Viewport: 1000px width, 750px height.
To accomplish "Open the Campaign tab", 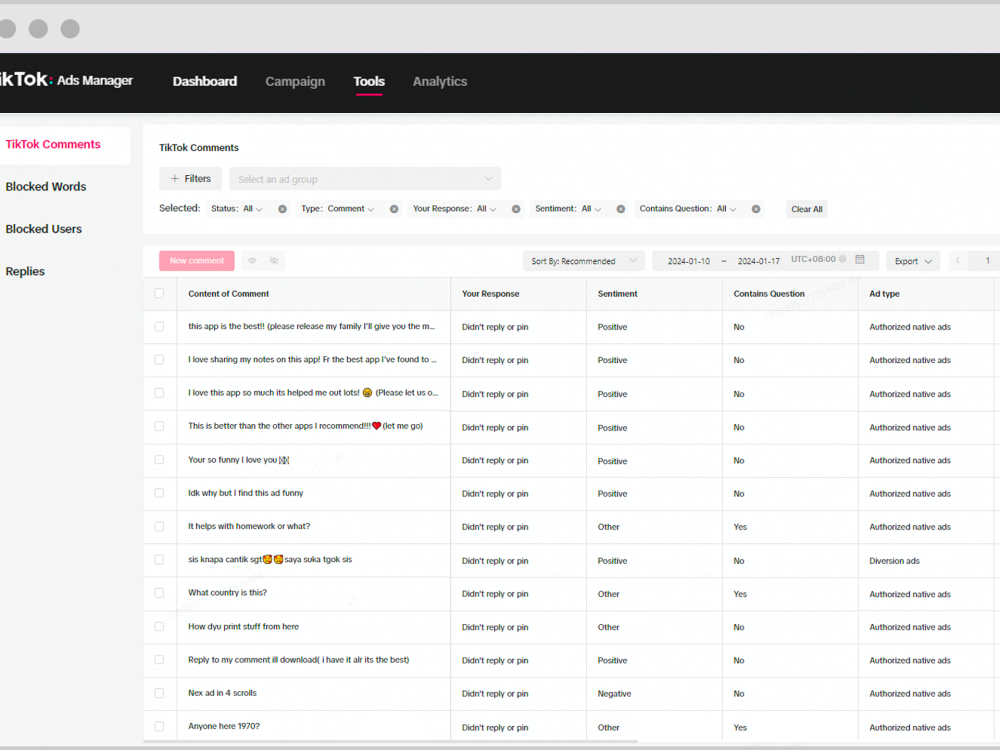I will click(295, 82).
